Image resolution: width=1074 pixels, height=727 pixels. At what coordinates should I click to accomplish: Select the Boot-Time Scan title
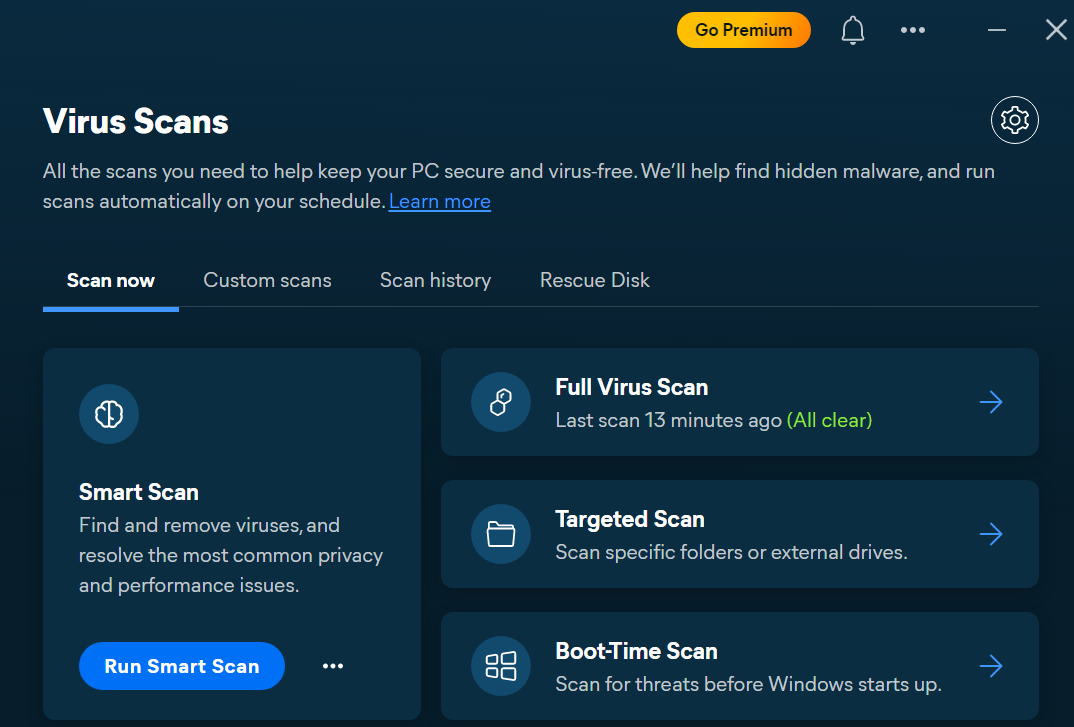coord(636,651)
